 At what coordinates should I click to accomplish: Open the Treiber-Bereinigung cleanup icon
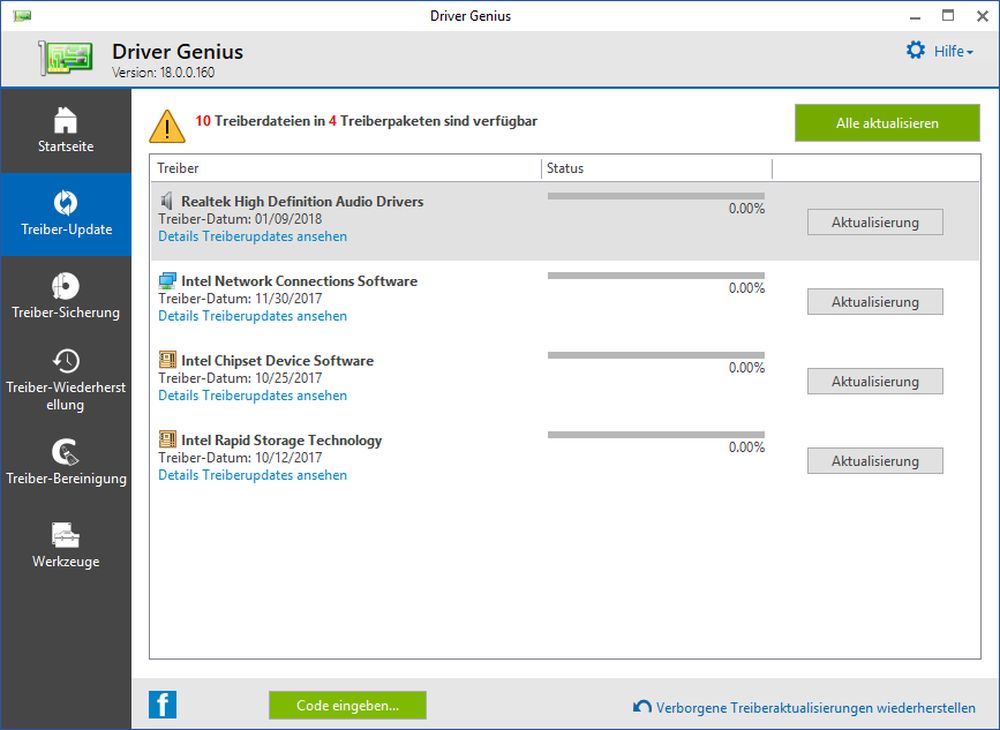click(x=66, y=452)
